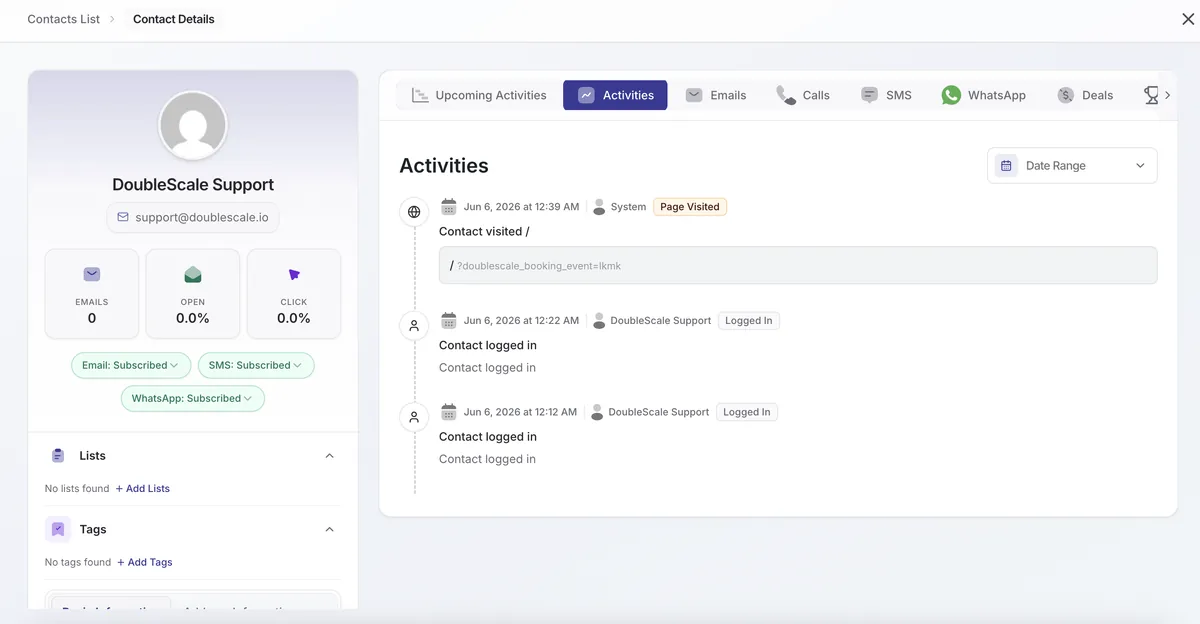Click the Lists clipboard icon
The image size is (1200, 624).
pyautogui.click(x=58, y=456)
